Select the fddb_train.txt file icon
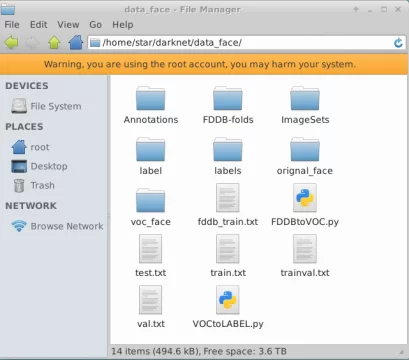The width and height of the screenshot is (409, 360). point(228,198)
